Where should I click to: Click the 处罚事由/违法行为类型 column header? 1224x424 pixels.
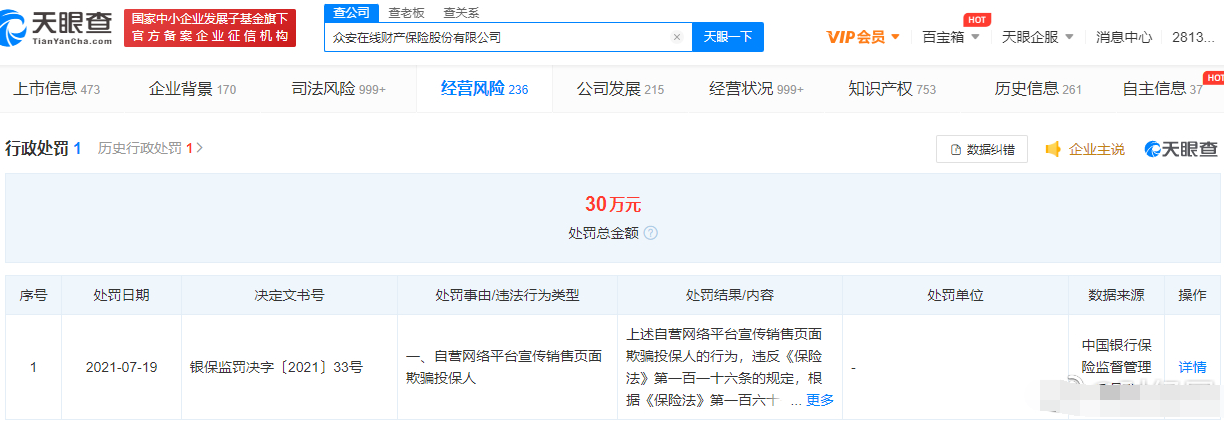tap(507, 296)
